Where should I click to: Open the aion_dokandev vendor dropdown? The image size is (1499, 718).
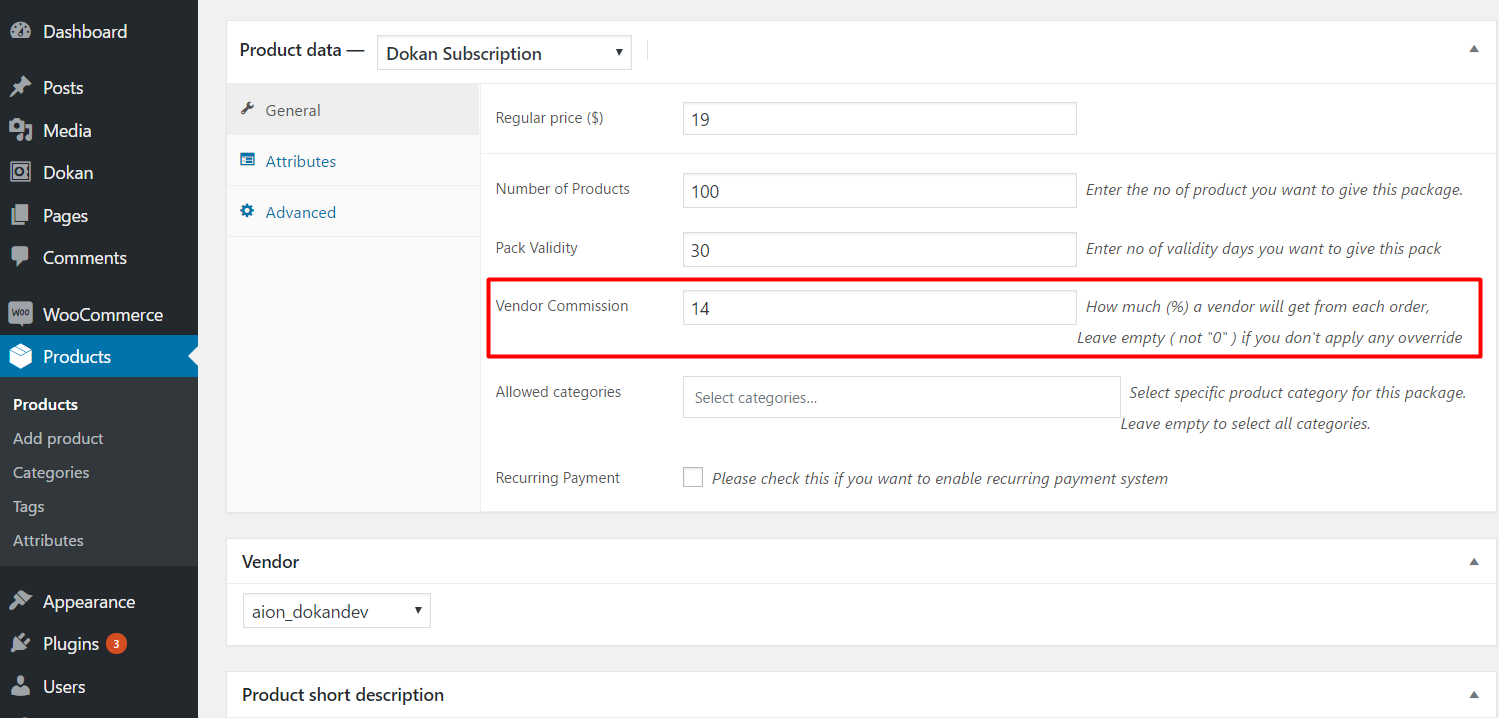(337, 611)
